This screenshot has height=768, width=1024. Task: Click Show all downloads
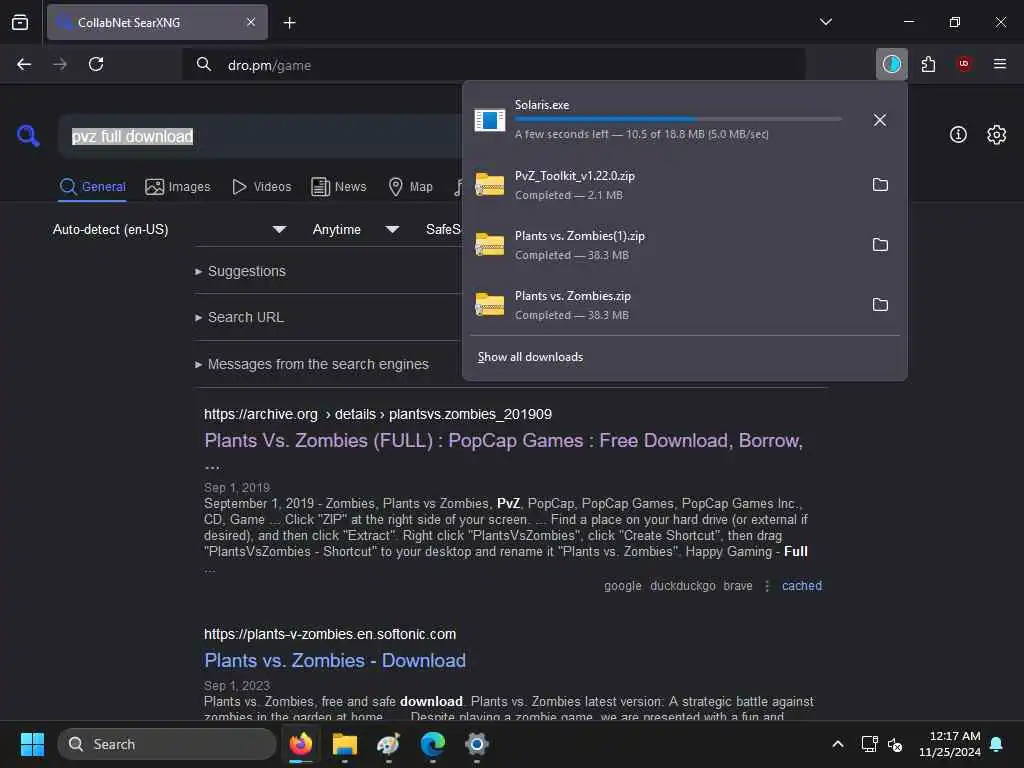(530, 357)
